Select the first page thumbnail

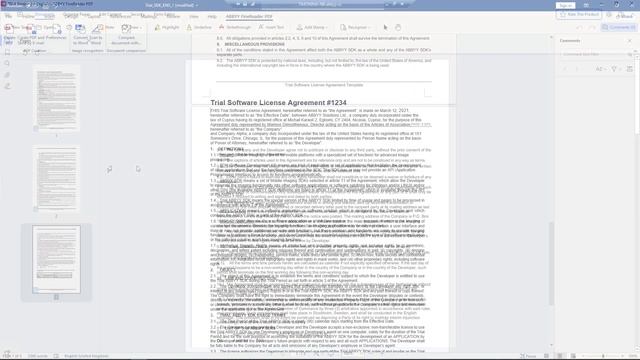(56, 98)
